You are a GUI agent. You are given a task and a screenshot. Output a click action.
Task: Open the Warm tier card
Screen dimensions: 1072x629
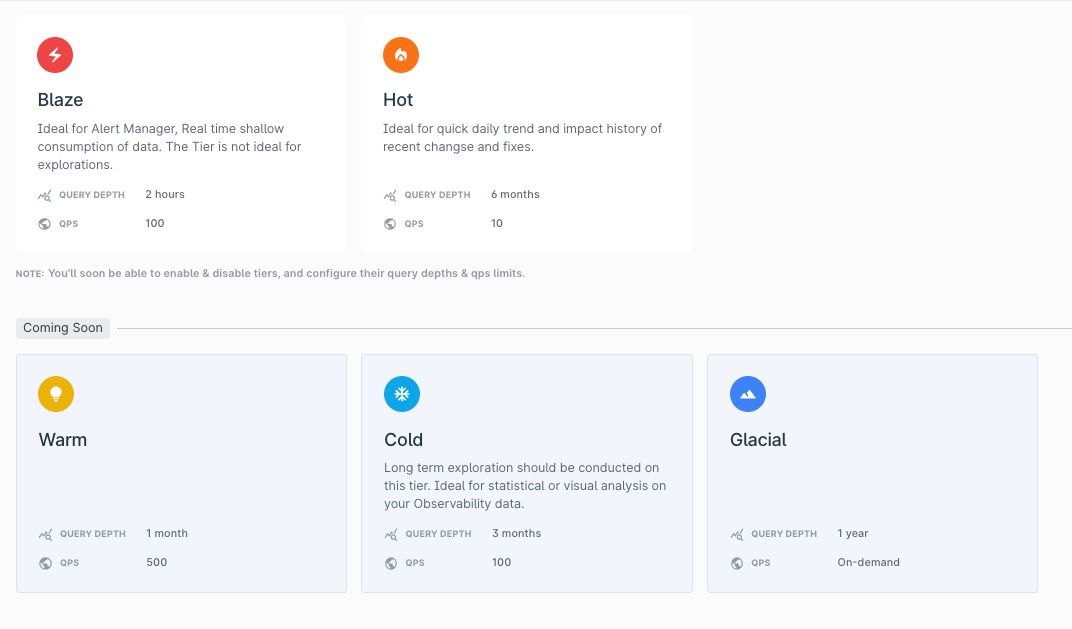click(x=181, y=472)
